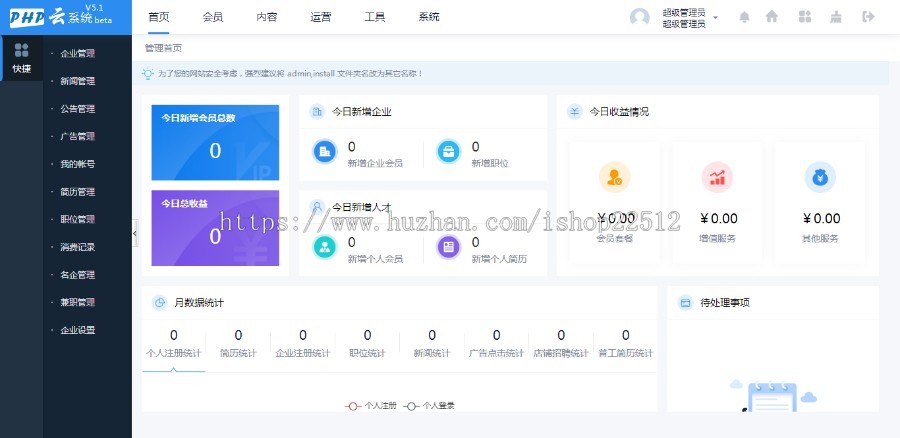Click the 超级管理员 avatar

(639, 17)
